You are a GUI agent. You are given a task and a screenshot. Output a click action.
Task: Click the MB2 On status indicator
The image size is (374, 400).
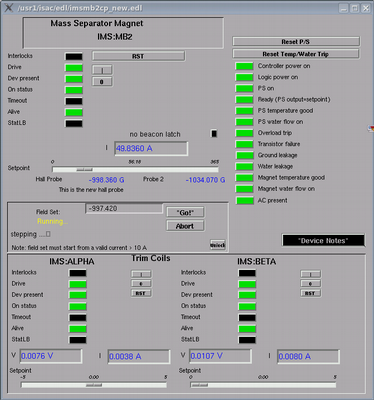[74, 90]
